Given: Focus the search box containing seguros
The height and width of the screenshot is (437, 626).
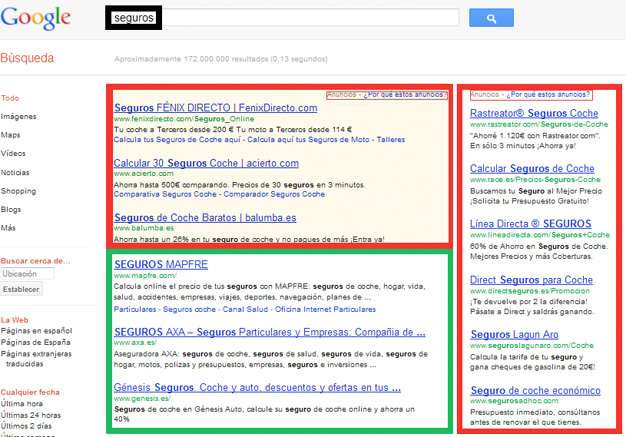Looking at the screenshot, I should (282, 18).
